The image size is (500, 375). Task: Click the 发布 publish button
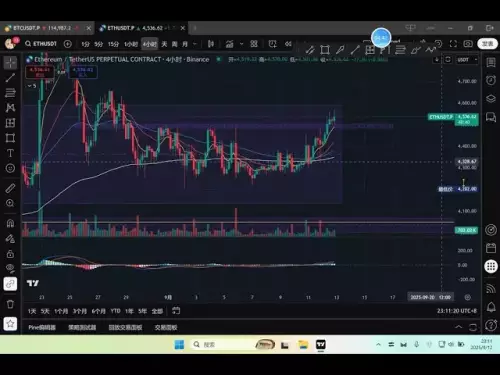coord(487,44)
